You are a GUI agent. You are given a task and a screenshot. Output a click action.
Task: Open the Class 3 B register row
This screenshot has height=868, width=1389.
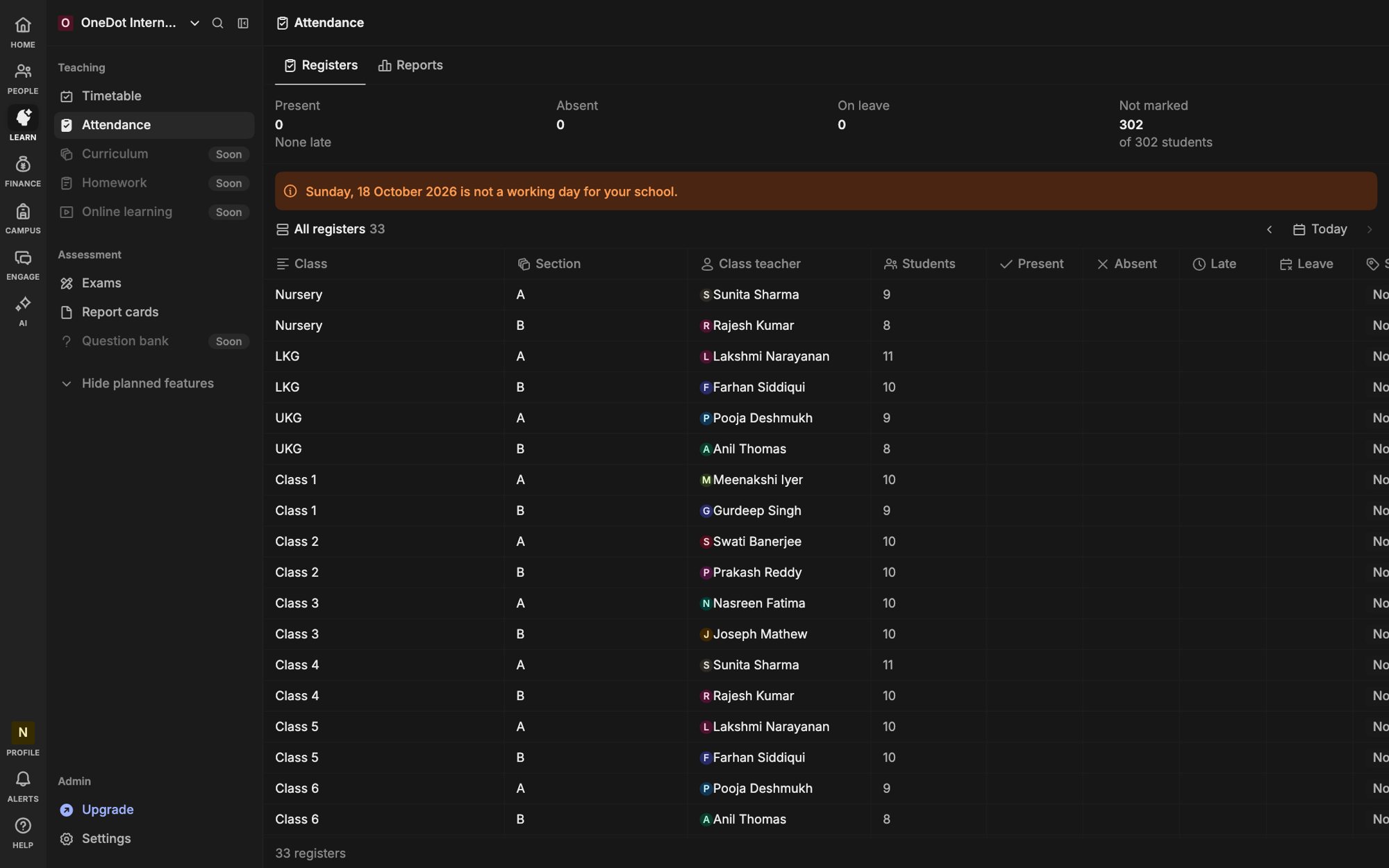click(826, 634)
